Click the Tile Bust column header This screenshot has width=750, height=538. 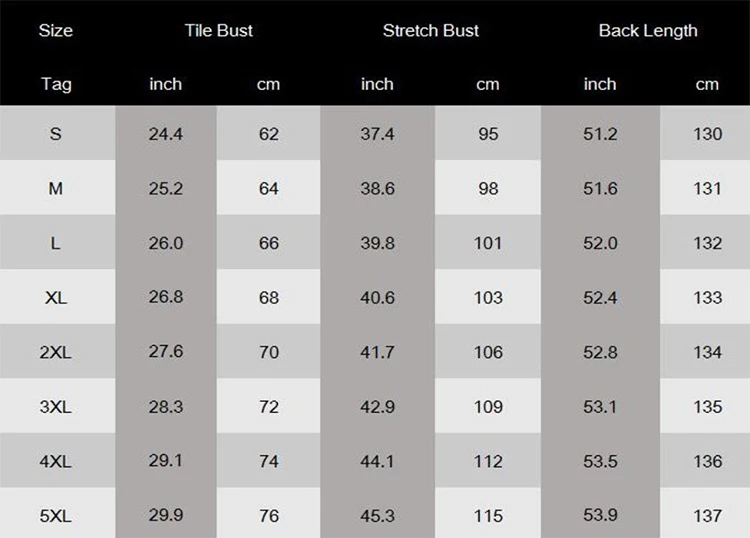(219, 30)
